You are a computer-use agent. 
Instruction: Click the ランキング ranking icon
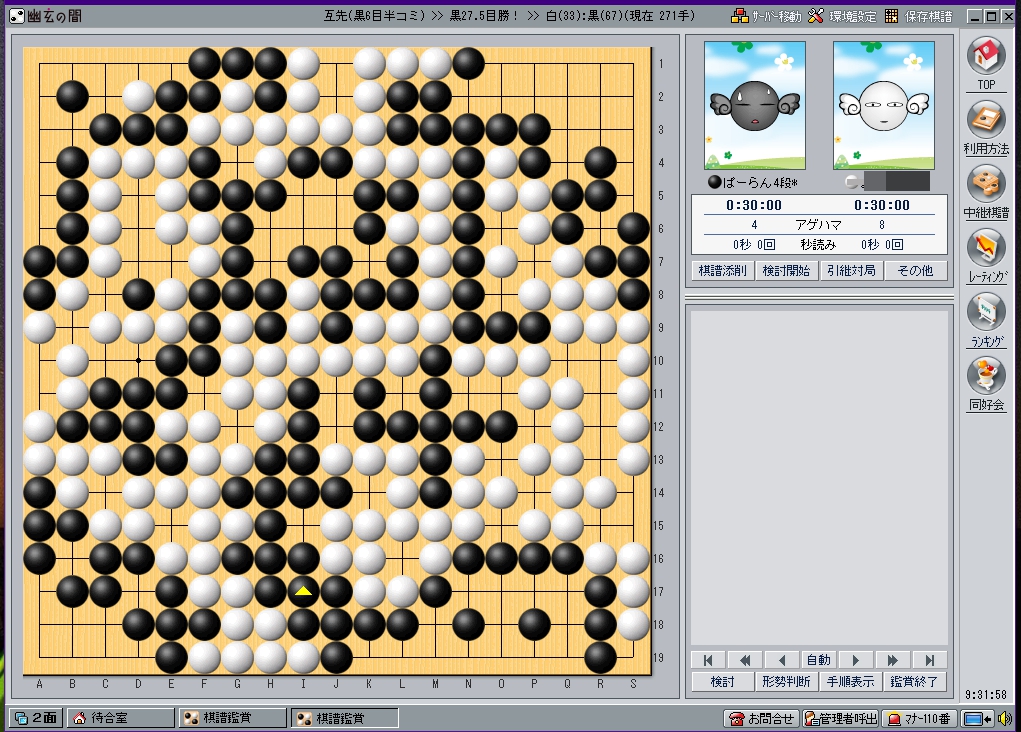(x=986, y=312)
